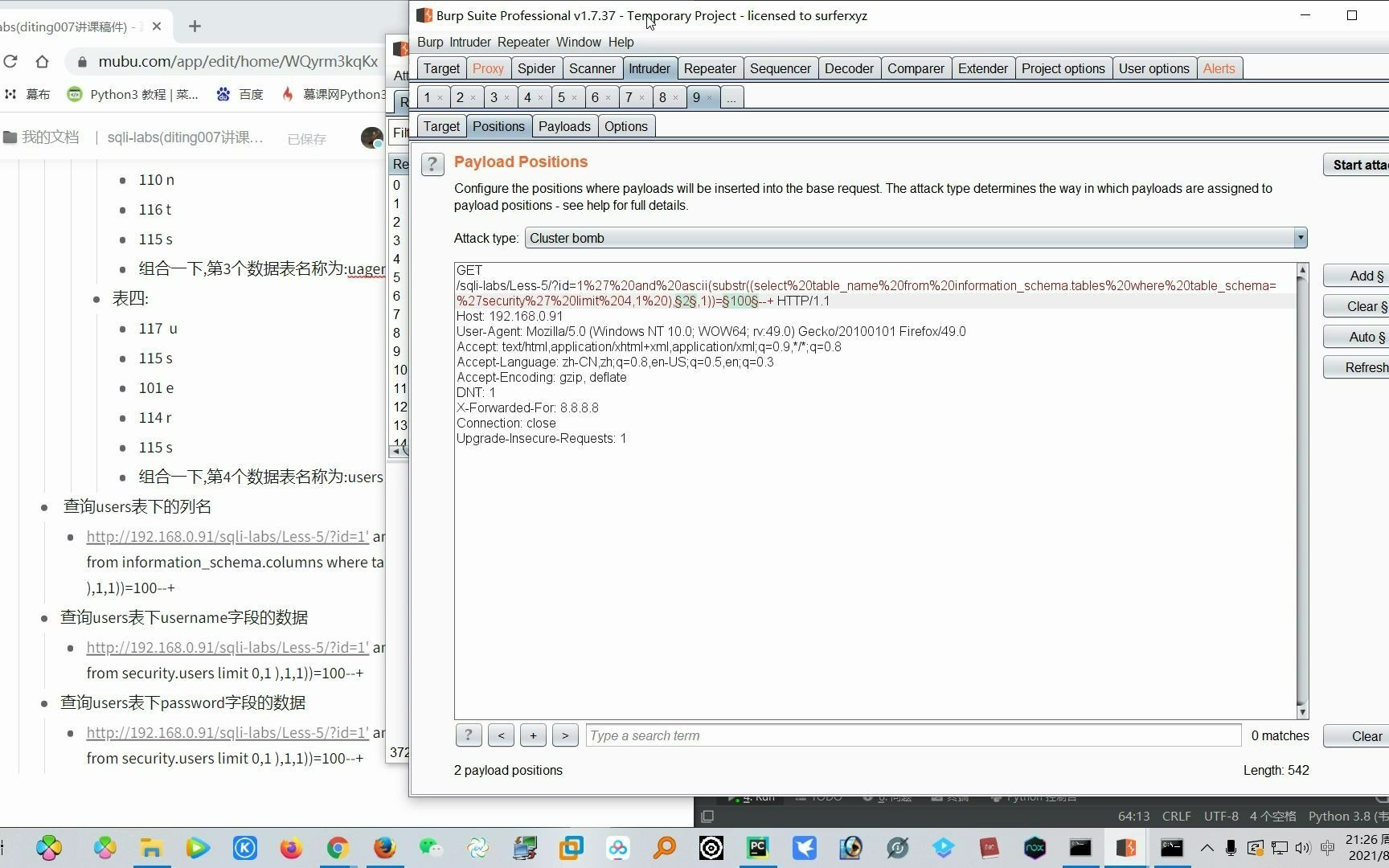
Task: Click the Auto § button
Action: point(1357,337)
